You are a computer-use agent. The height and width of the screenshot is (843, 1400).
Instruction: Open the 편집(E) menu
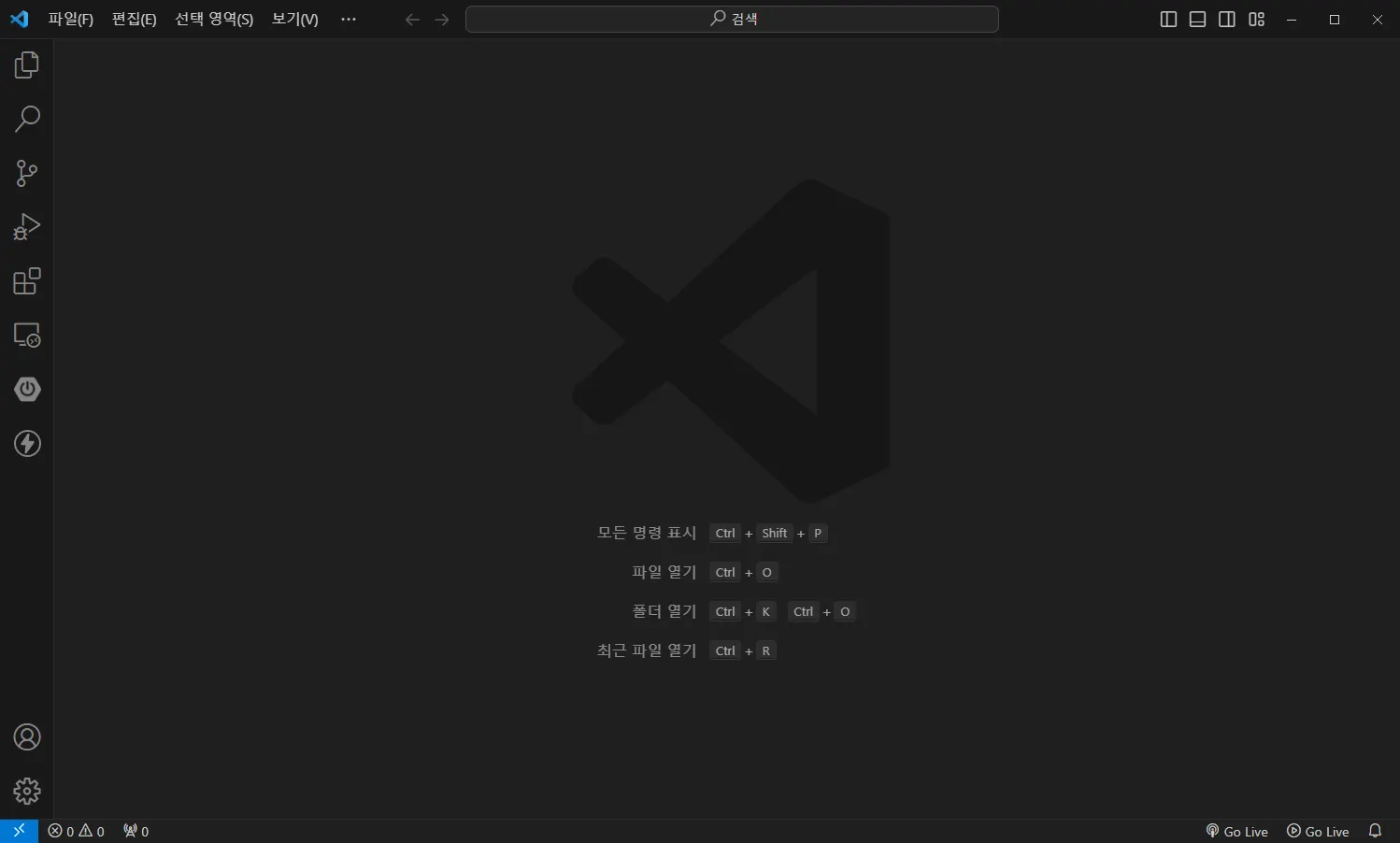[x=135, y=20]
